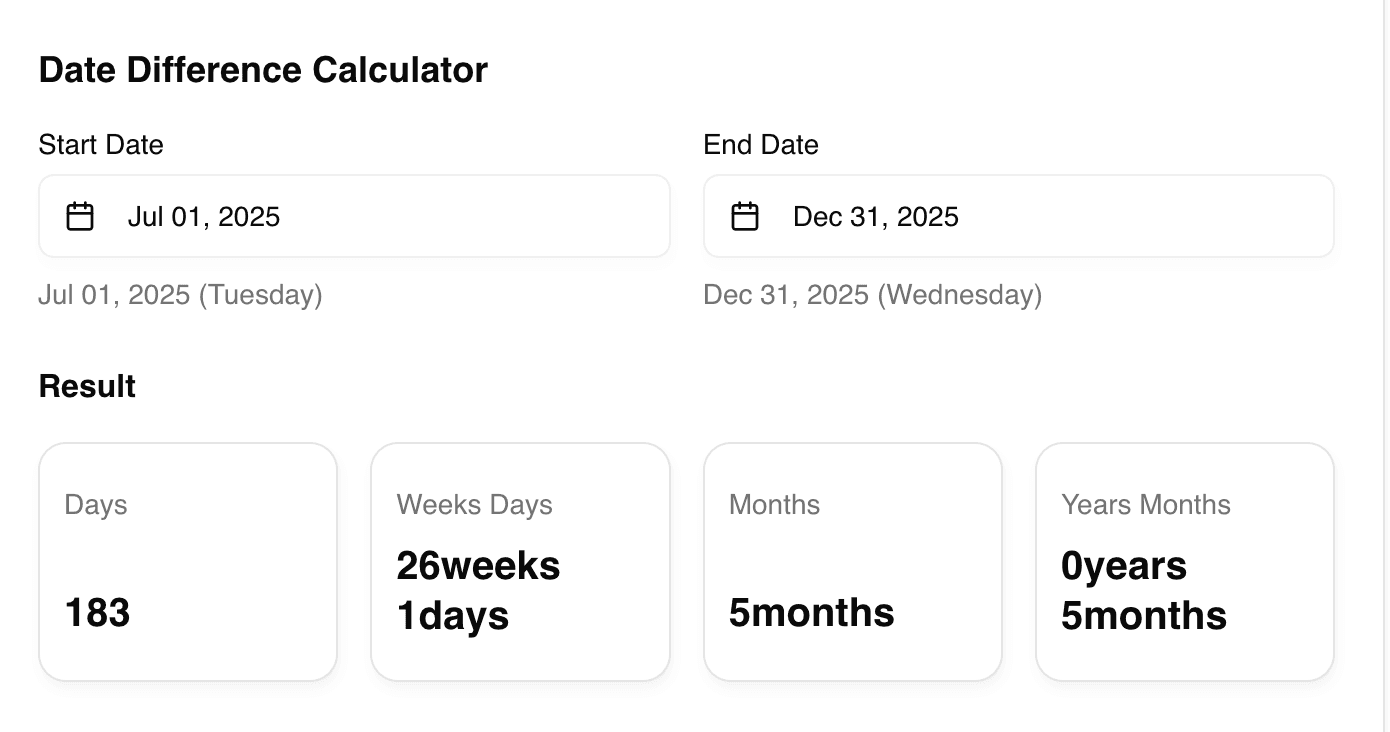Viewport: 1390px width, 732px height.
Task: Click the Result section heading
Action: [87, 386]
